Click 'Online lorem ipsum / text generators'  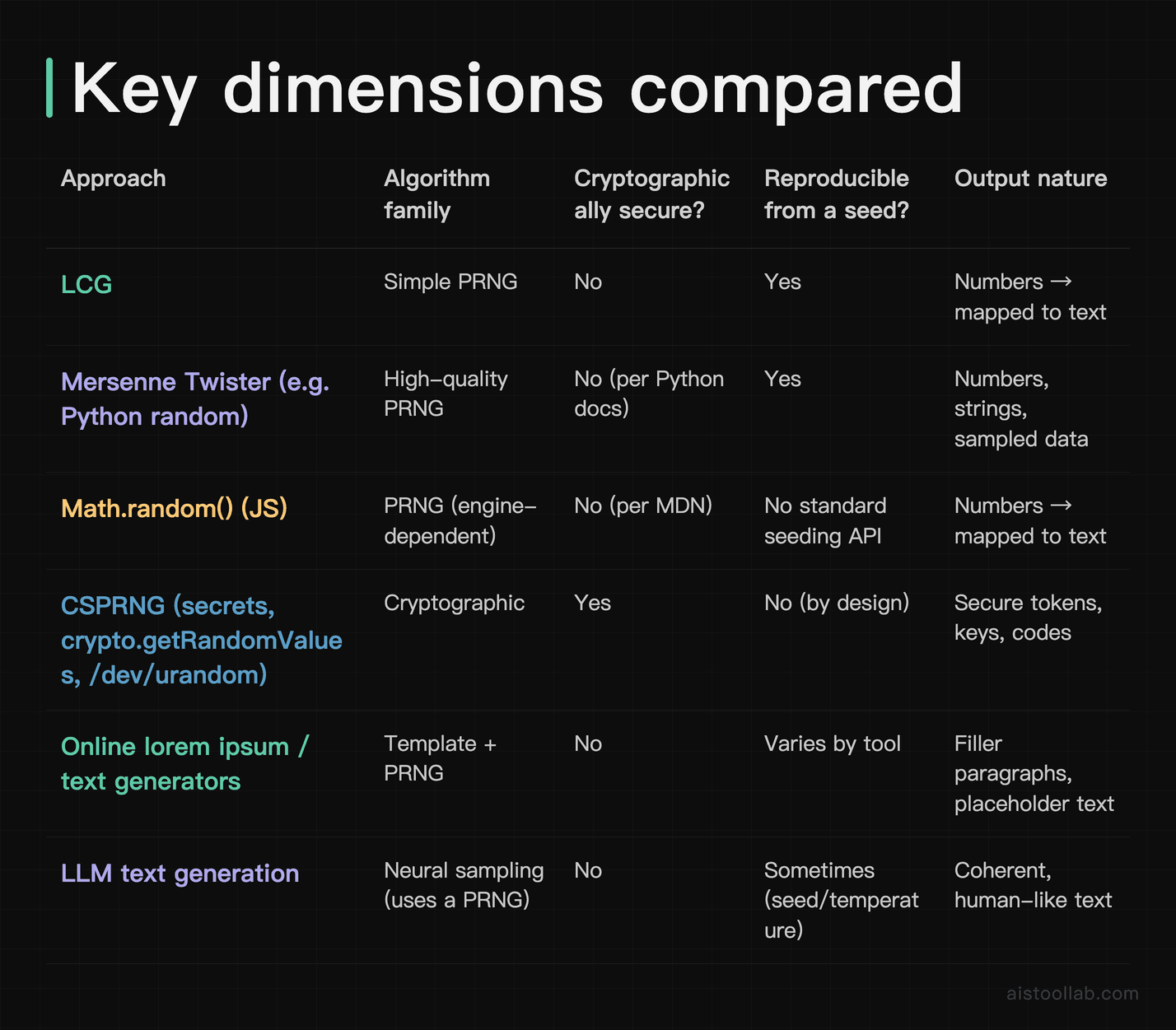tap(184, 764)
